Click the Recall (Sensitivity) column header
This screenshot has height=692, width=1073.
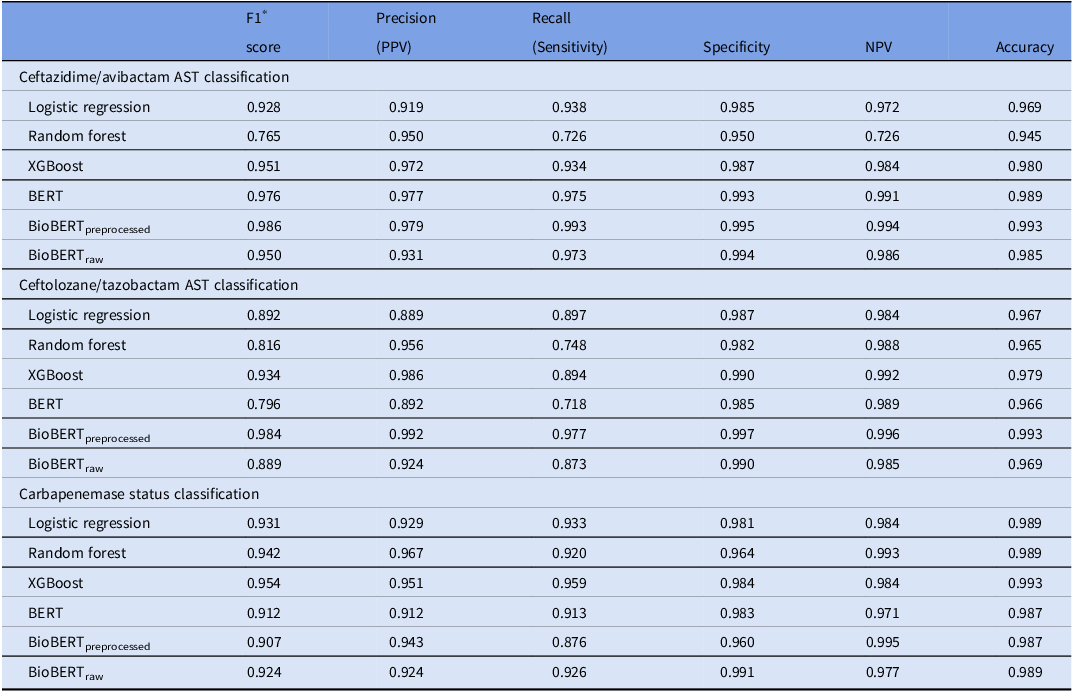click(569, 32)
